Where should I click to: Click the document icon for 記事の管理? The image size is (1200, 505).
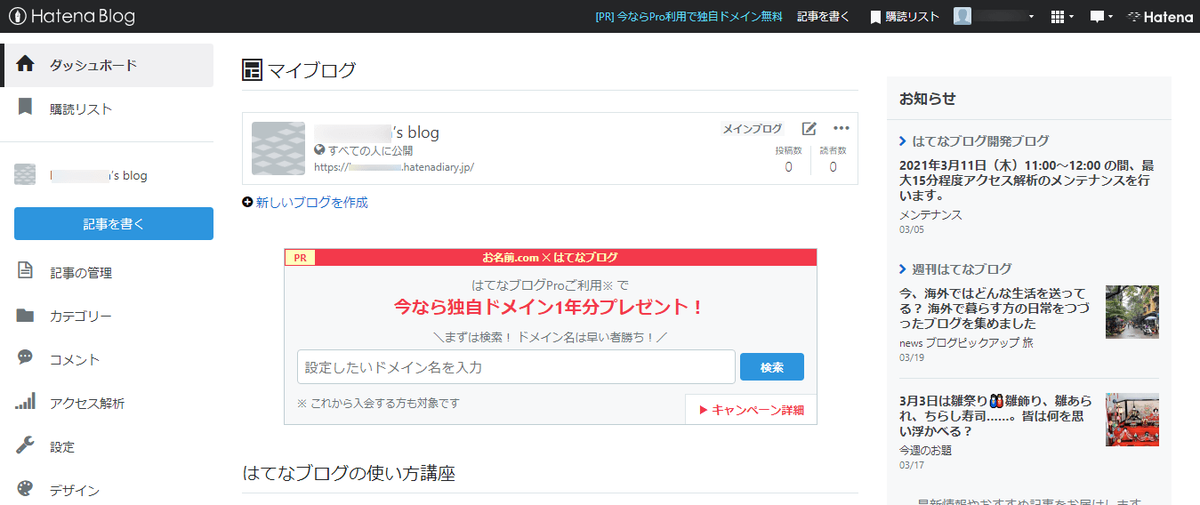26,271
